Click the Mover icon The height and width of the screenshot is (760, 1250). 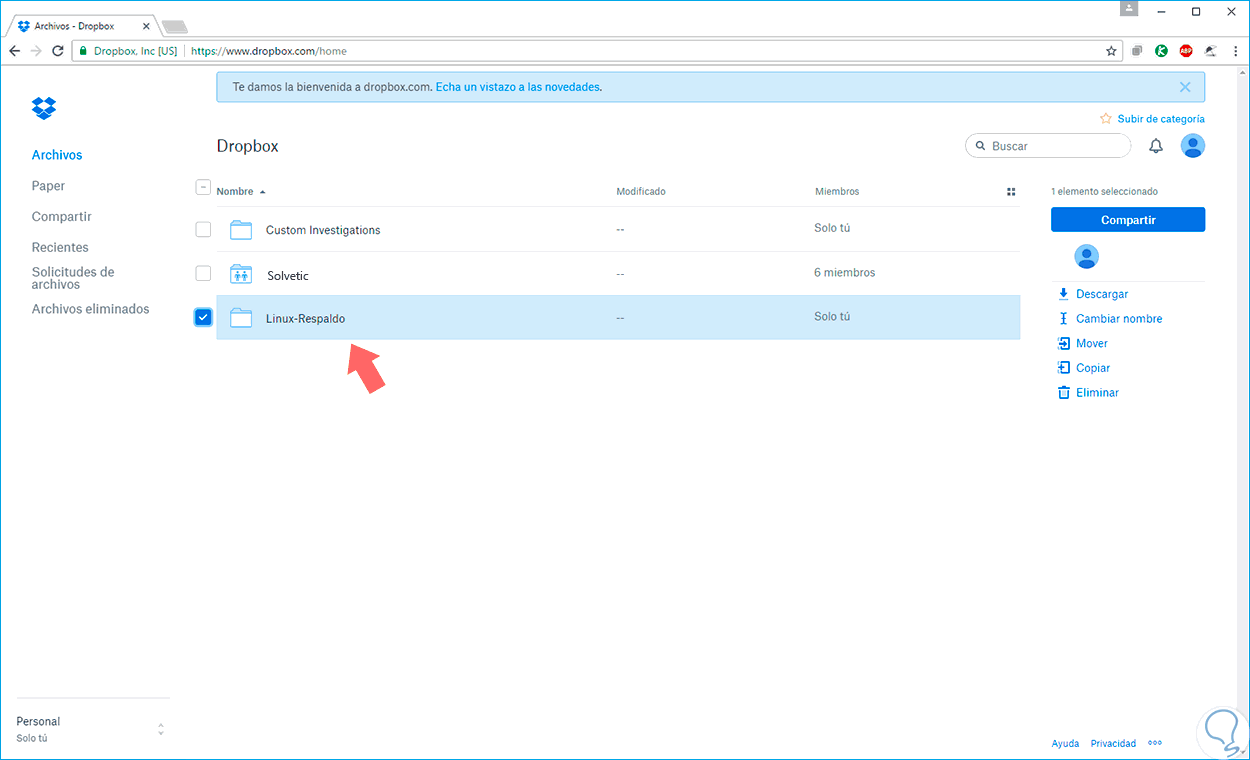point(1064,343)
